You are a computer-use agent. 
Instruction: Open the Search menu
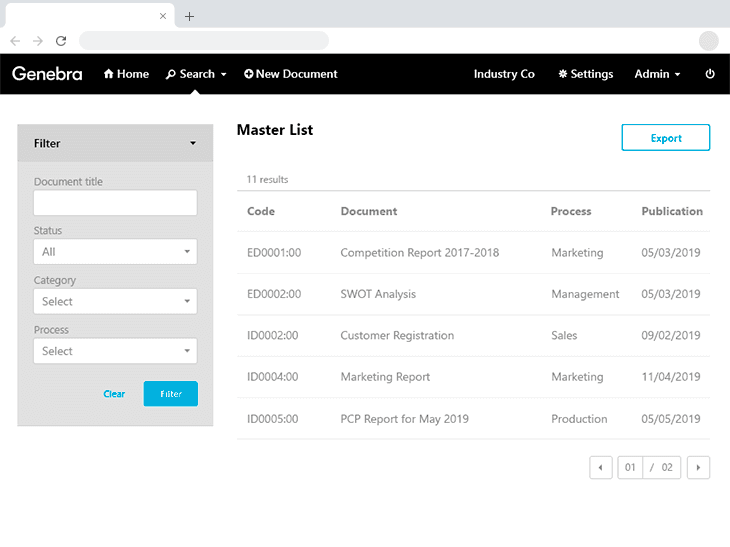(196, 74)
